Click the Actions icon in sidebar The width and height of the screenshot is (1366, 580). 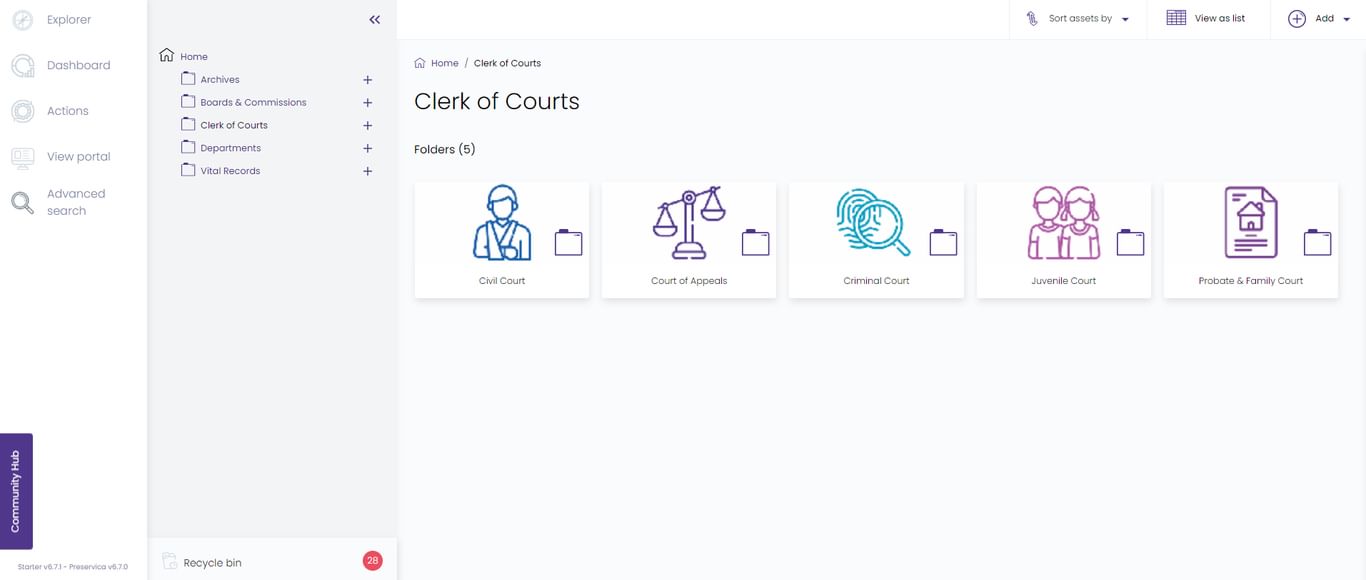(x=22, y=111)
